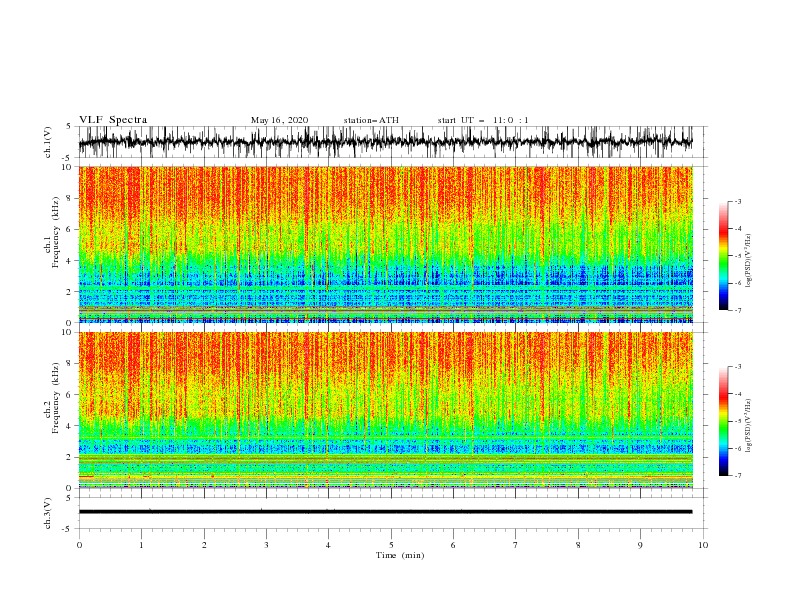This screenshot has width=792, height=612.
Task: Click inside the ch.2 spectrogram panel
Action: [x=385, y=410]
